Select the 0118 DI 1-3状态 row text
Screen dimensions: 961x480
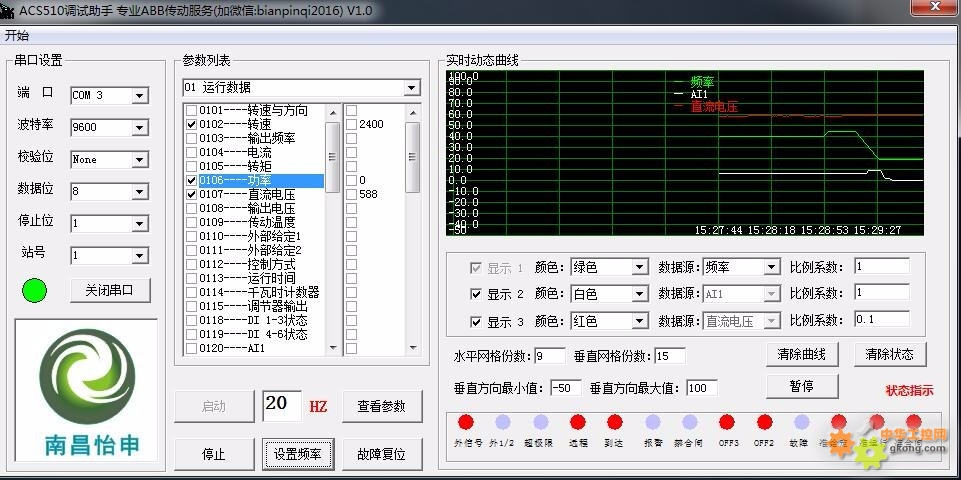tap(253, 320)
